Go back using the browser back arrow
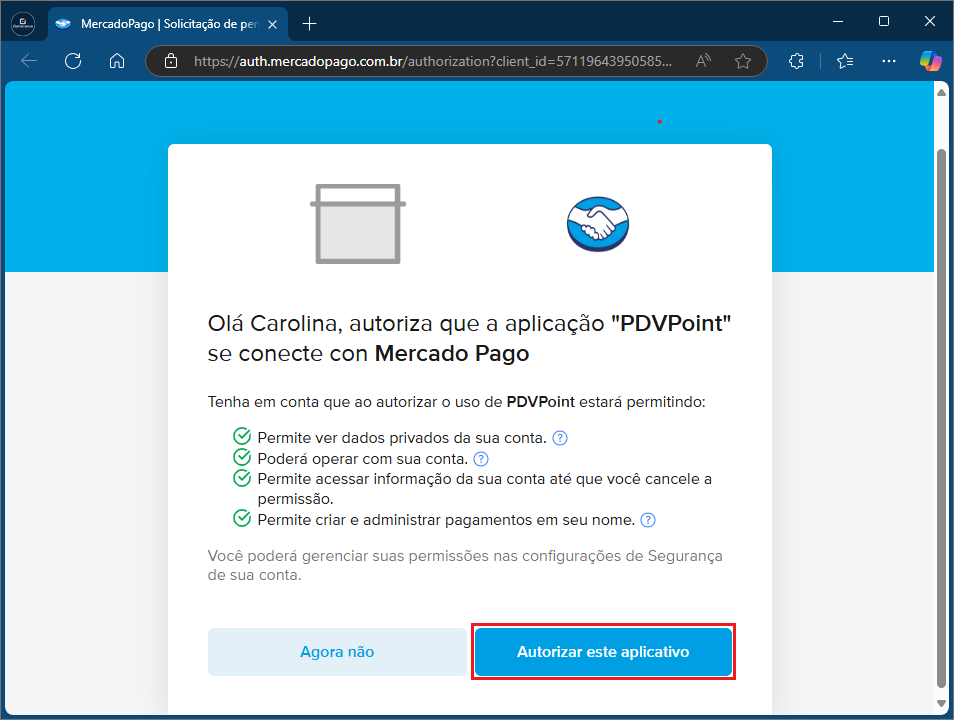954x720 pixels. [x=29, y=61]
